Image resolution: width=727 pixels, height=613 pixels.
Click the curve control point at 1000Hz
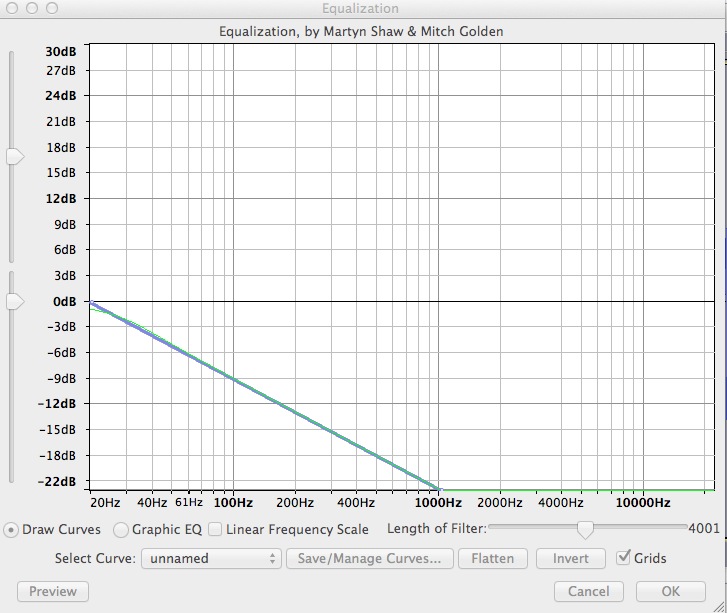coord(440,489)
